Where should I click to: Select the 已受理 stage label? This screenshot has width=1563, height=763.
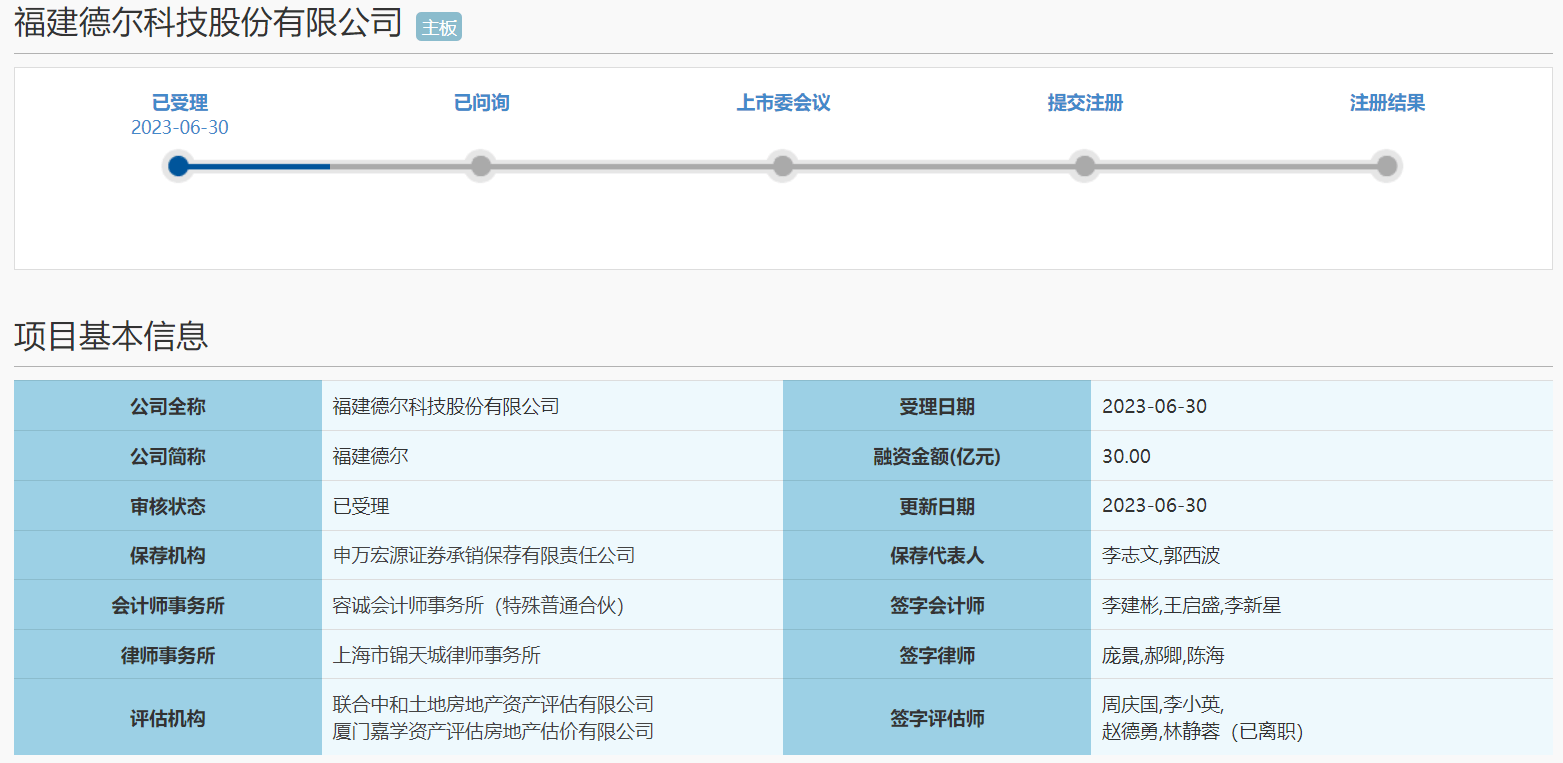pyautogui.click(x=180, y=103)
